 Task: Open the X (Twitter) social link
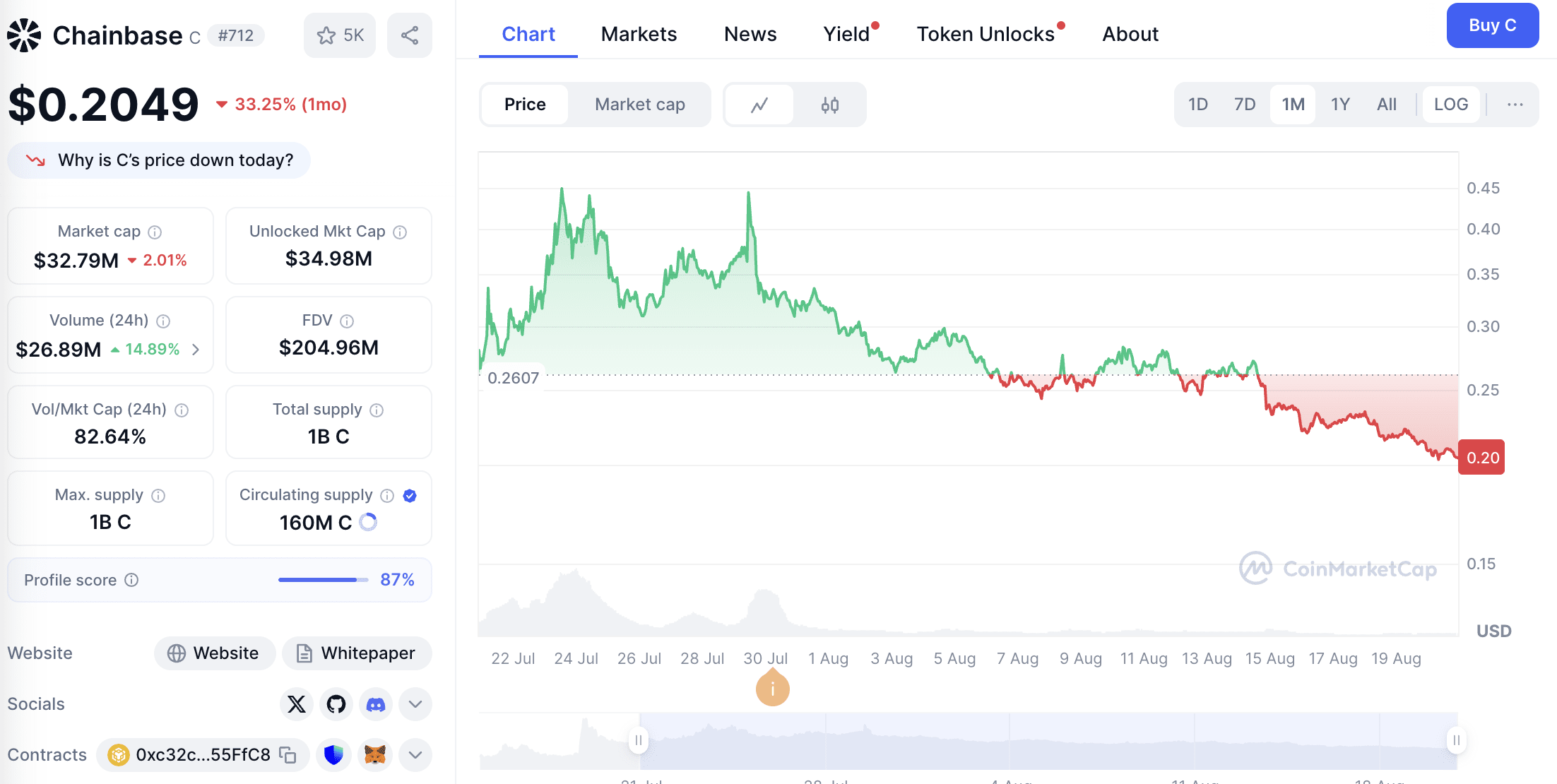[x=297, y=704]
